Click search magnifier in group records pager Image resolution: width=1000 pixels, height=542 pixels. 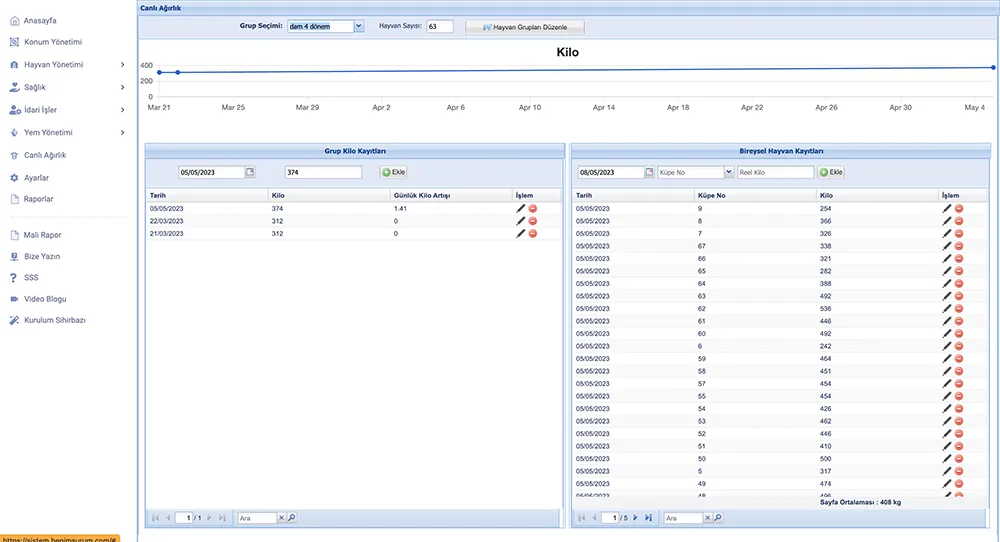292,518
